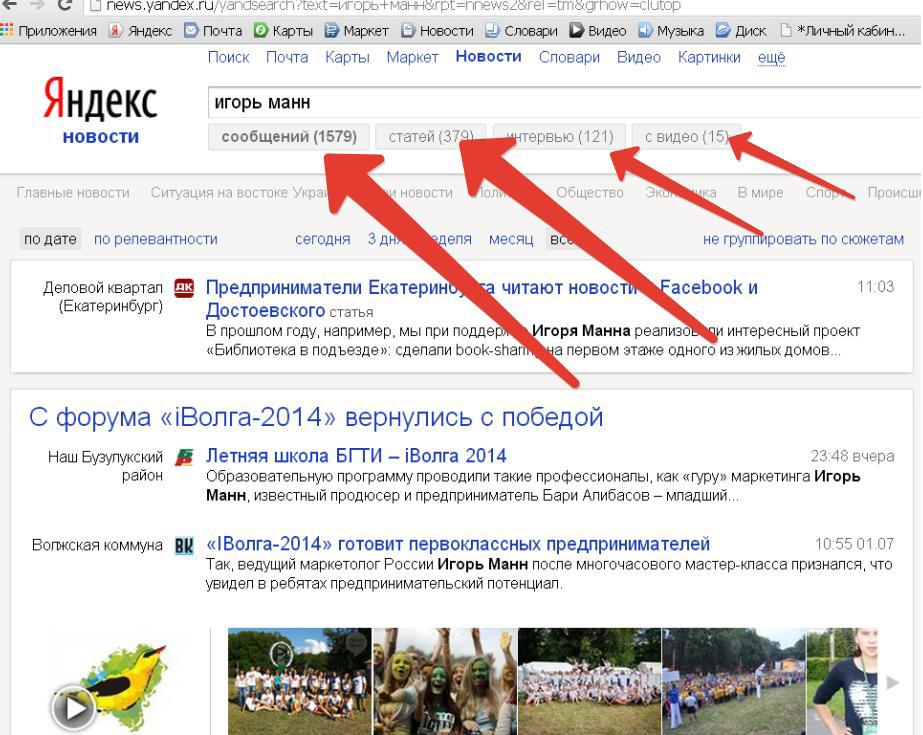Open the Почта bookmark in bookmarks bar
The image size is (923, 735).
[x=213, y=31]
